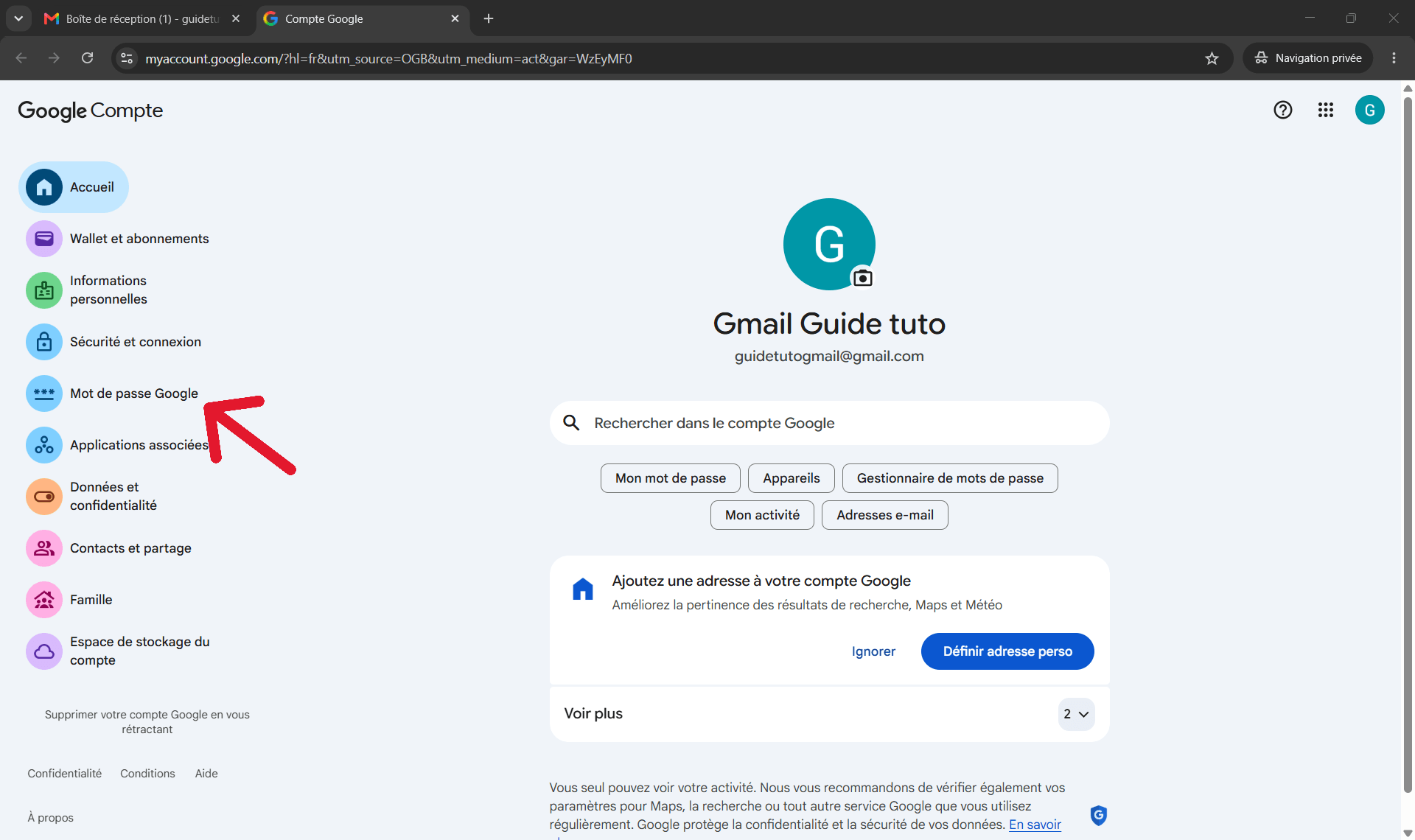This screenshot has height=840, width=1415.
Task: Close the Gmail Boîte de réception tab
Action: tap(236, 18)
